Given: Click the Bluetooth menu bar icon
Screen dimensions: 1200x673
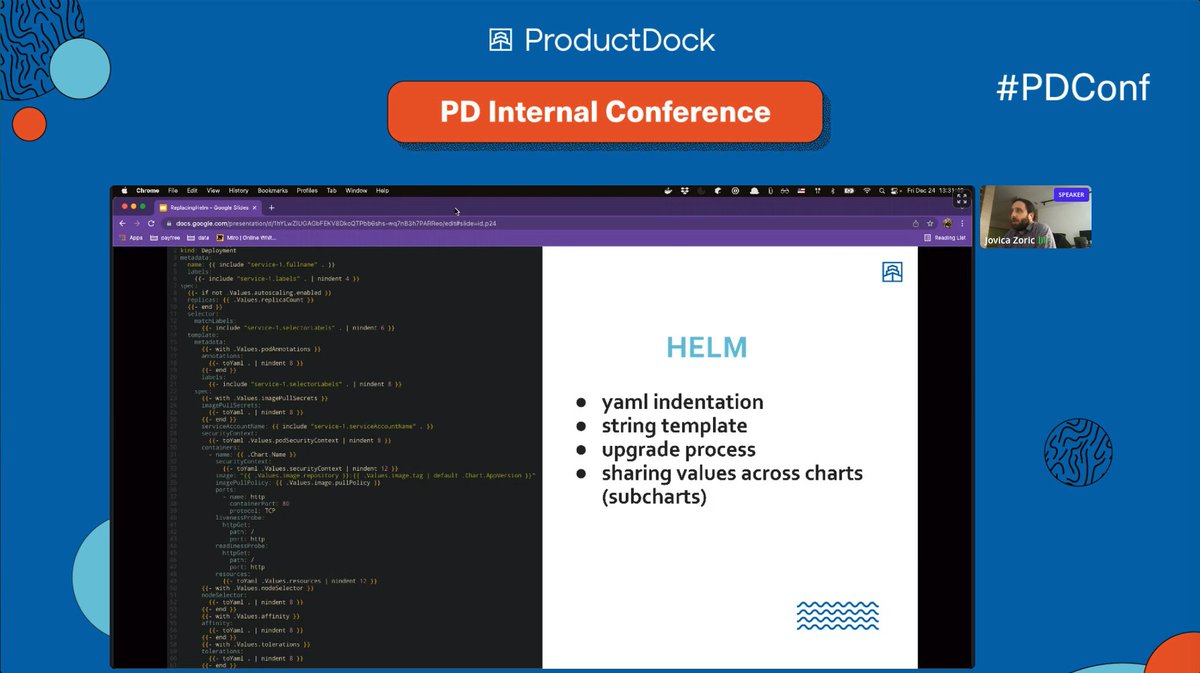Looking at the screenshot, I should click(x=833, y=190).
